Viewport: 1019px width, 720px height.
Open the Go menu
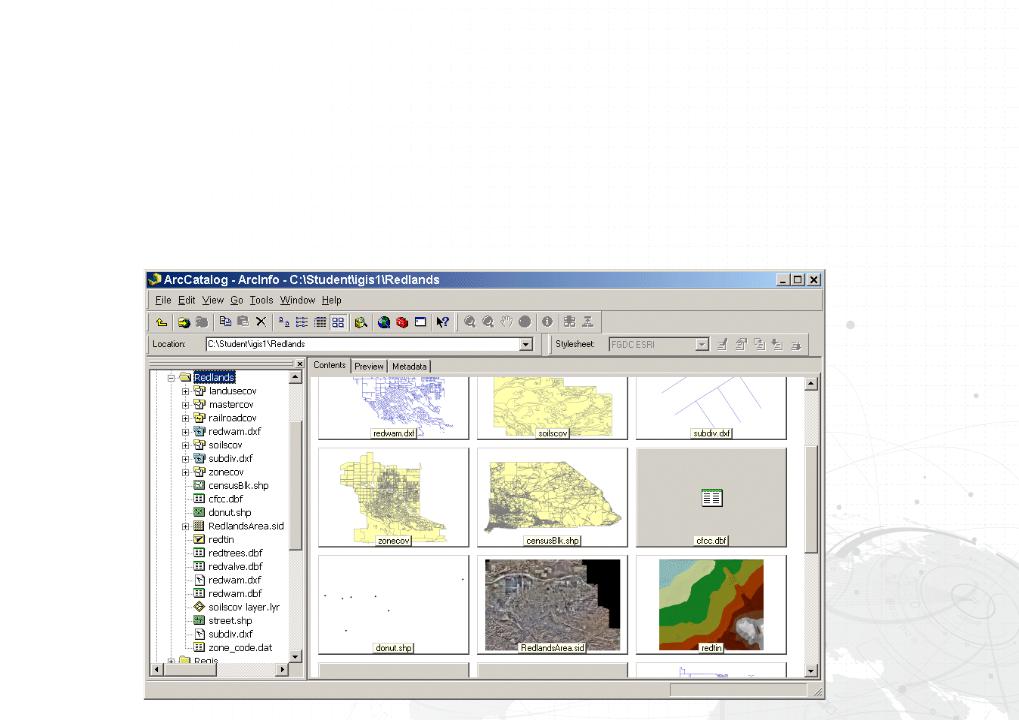pyautogui.click(x=237, y=300)
